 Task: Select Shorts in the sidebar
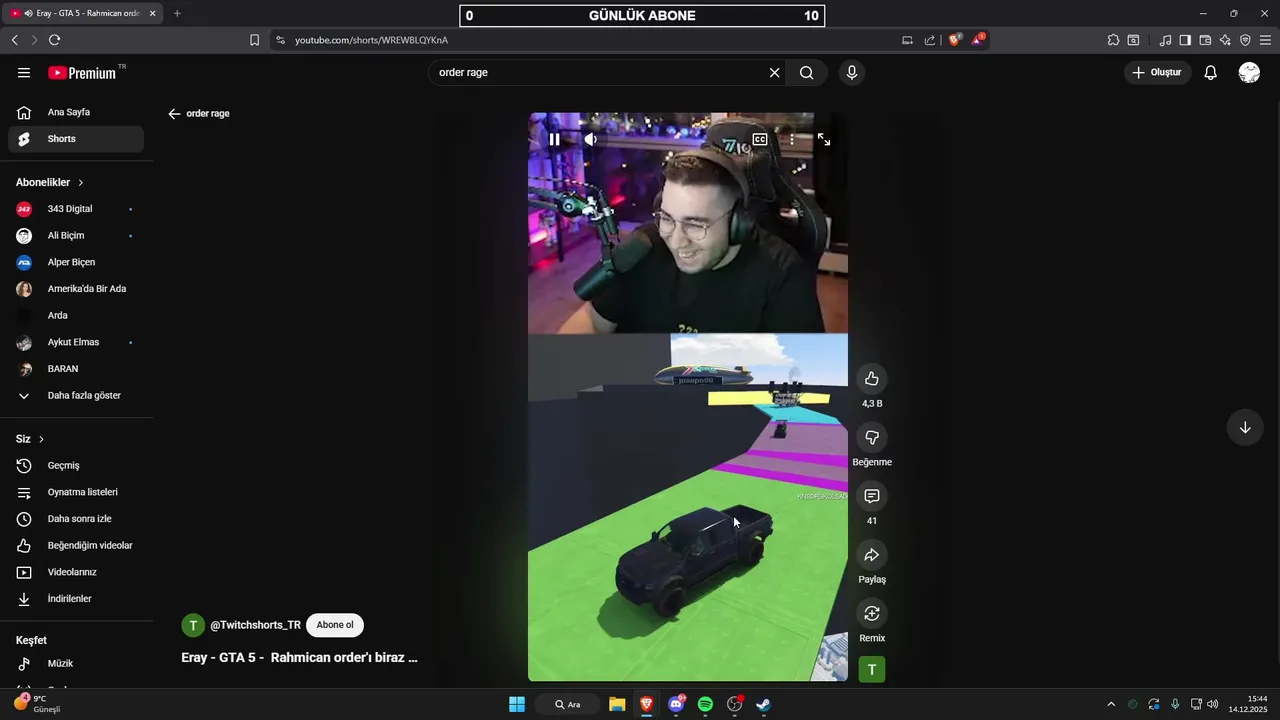76,139
